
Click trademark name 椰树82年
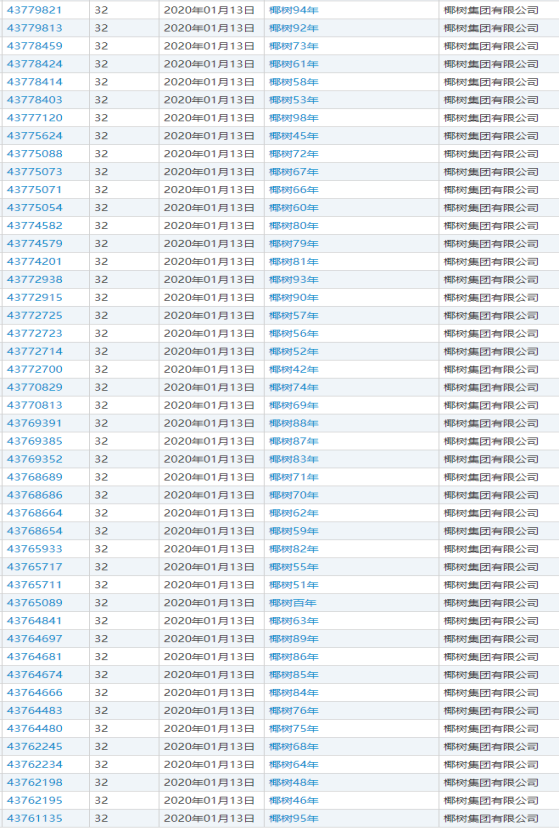(x=294, y=549)
